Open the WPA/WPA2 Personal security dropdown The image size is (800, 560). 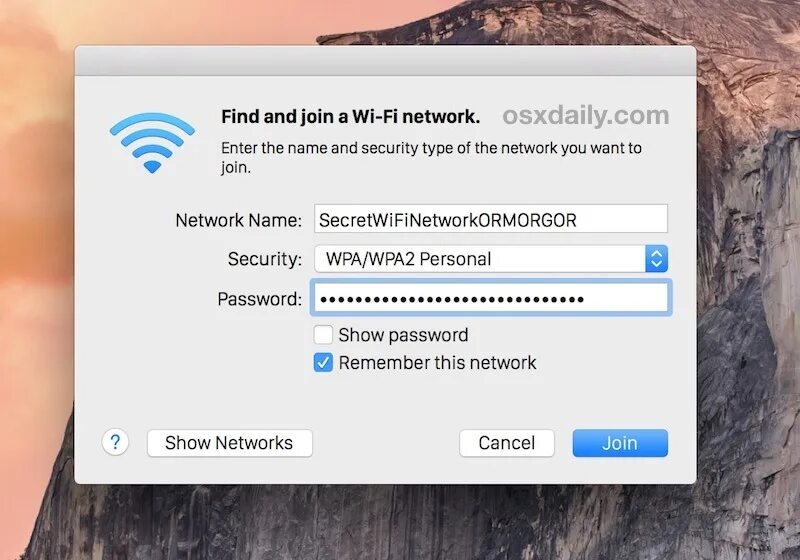[x=491, y=259]
